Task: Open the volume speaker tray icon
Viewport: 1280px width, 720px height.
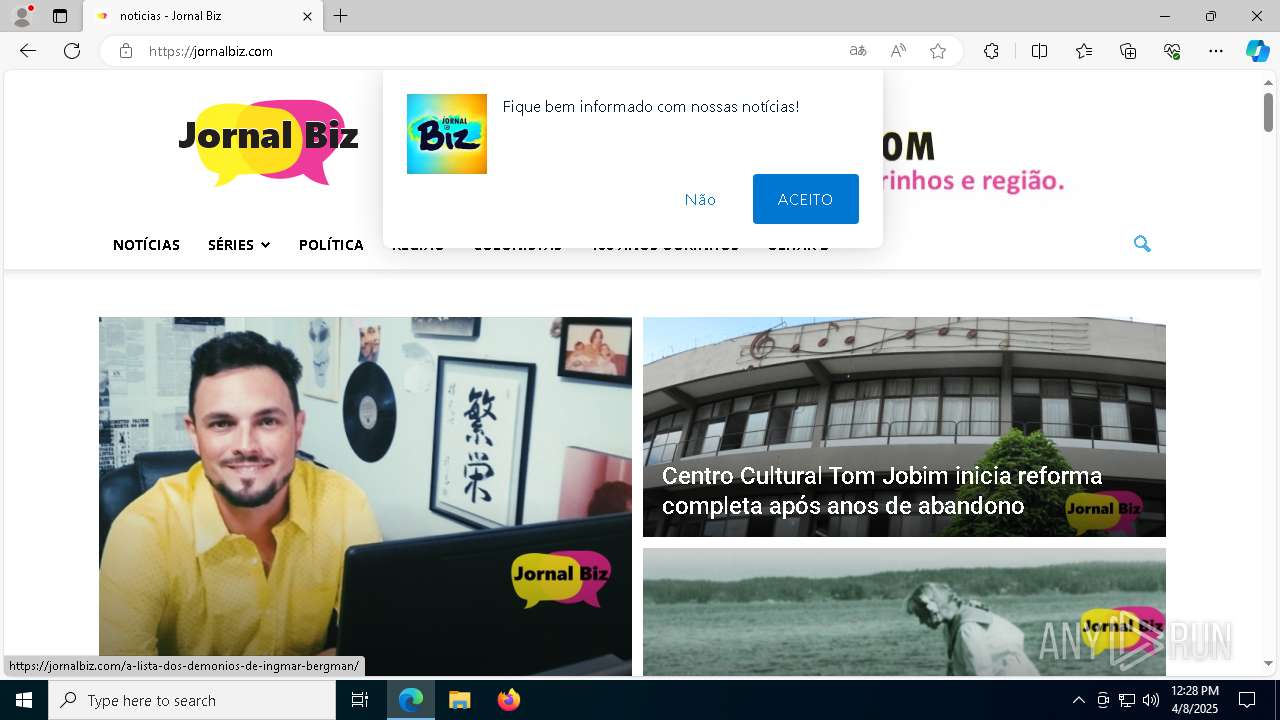Action: click(x=1151, y=700)
